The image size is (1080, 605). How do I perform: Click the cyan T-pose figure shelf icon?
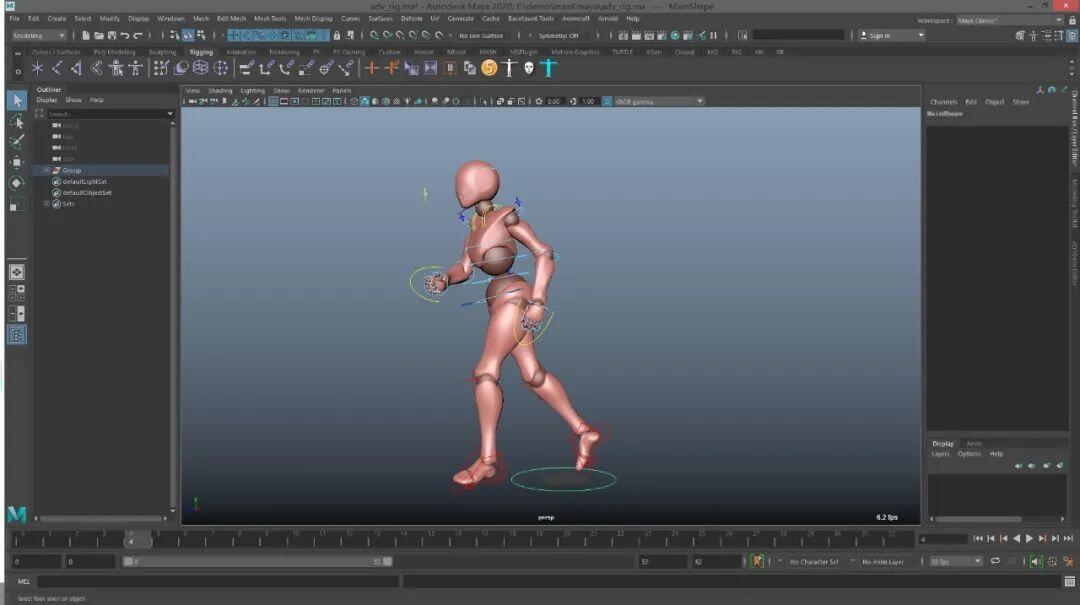tap(549, 68)
